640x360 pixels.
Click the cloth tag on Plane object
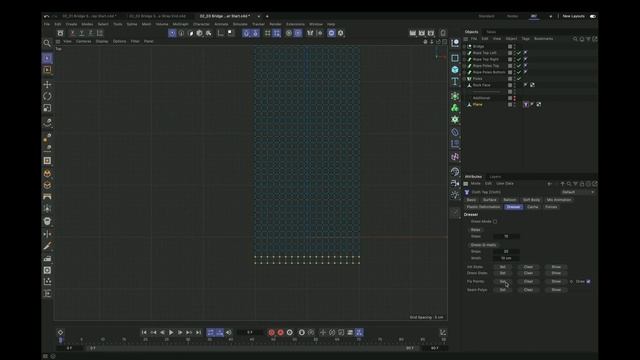tap(526, 104)
